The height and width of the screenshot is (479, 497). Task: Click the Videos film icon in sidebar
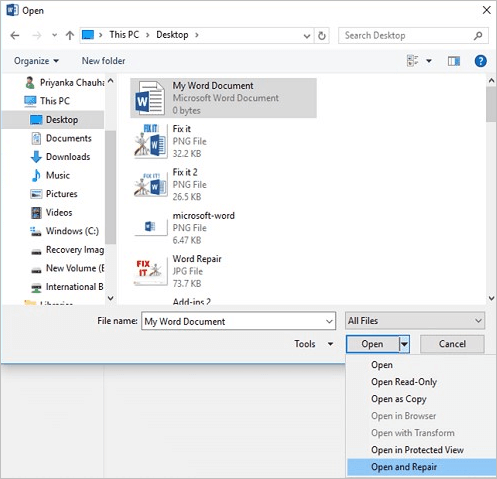(36, 212)
